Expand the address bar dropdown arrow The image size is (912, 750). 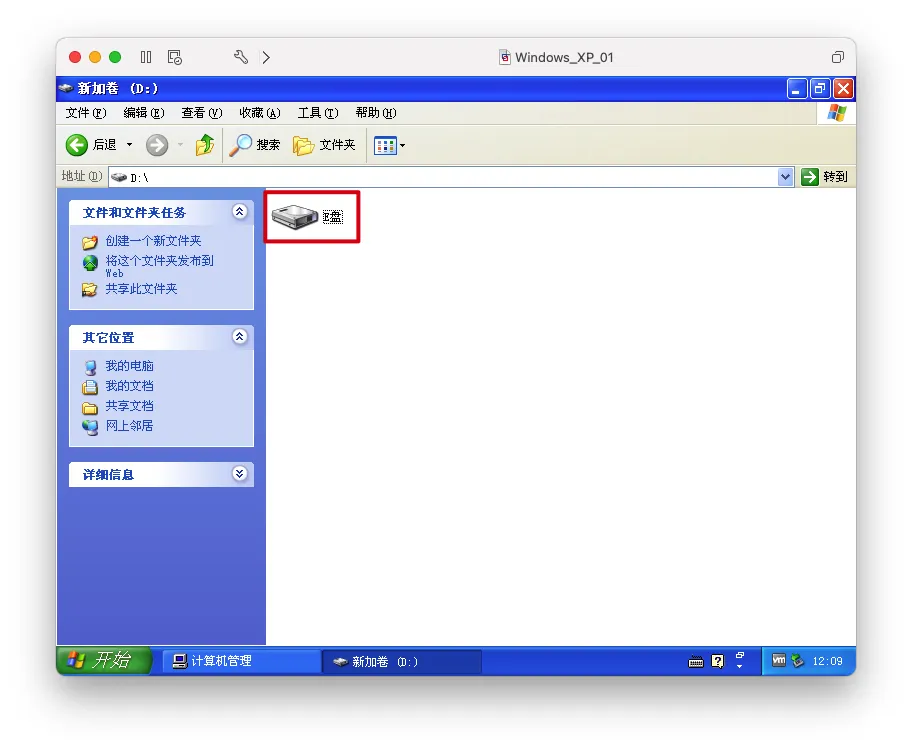785,177
